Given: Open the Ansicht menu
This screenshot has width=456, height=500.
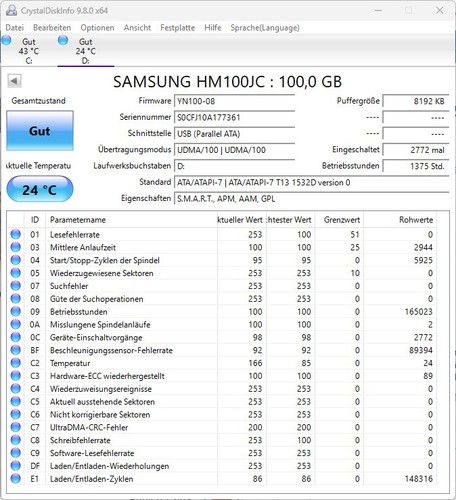Looking at the screenshot, I should (x=137, y=28).
